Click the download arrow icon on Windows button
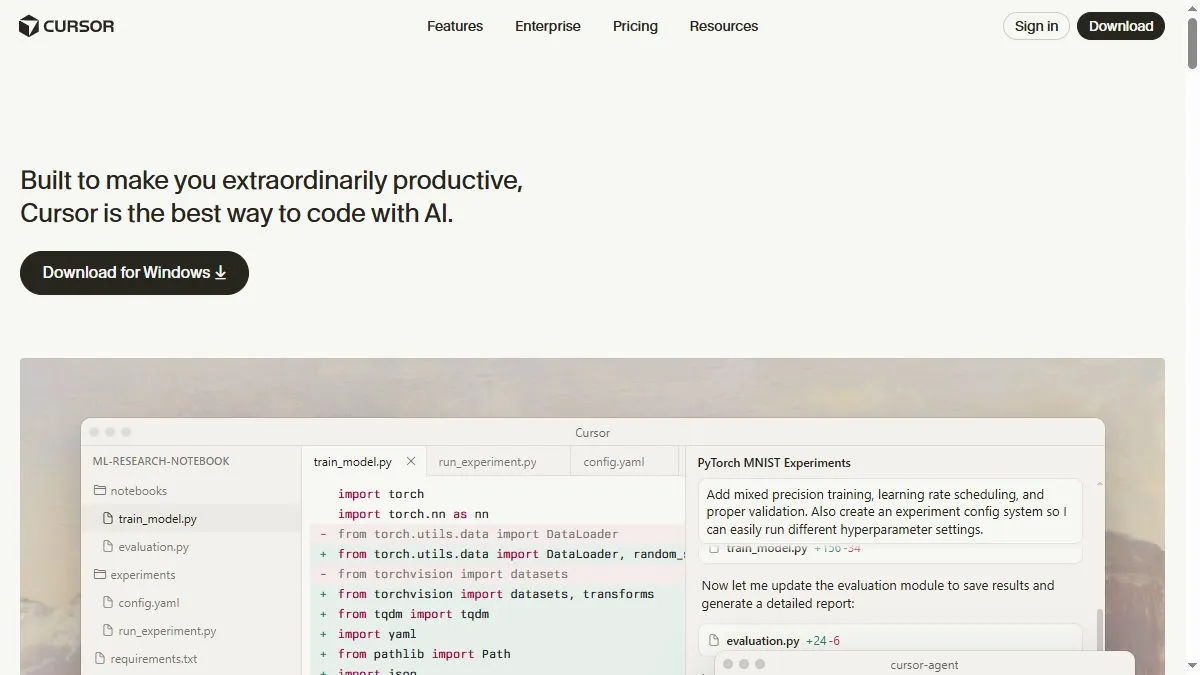 pos(221,273)
